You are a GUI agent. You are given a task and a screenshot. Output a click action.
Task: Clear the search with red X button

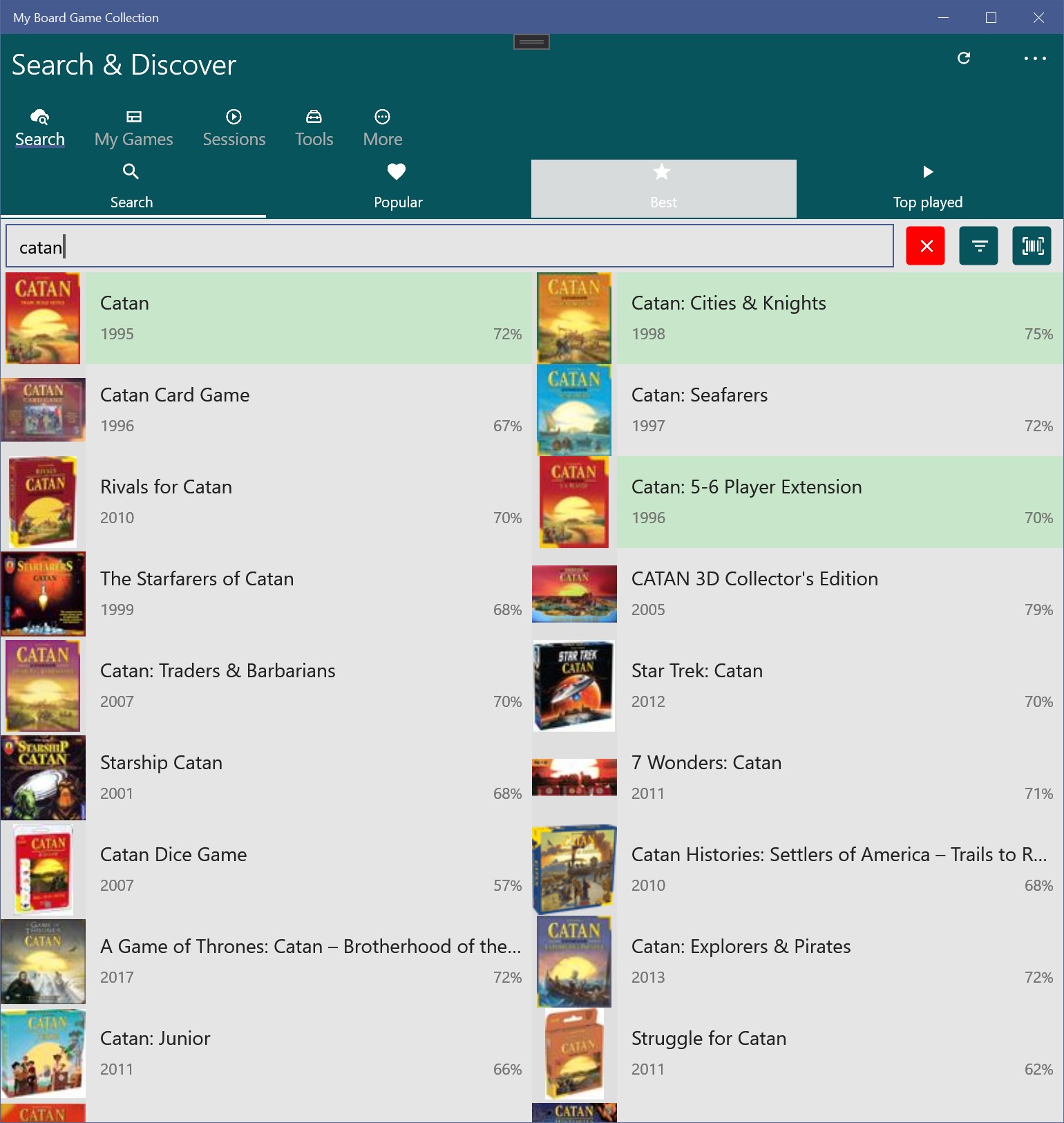tap(926, 246)
